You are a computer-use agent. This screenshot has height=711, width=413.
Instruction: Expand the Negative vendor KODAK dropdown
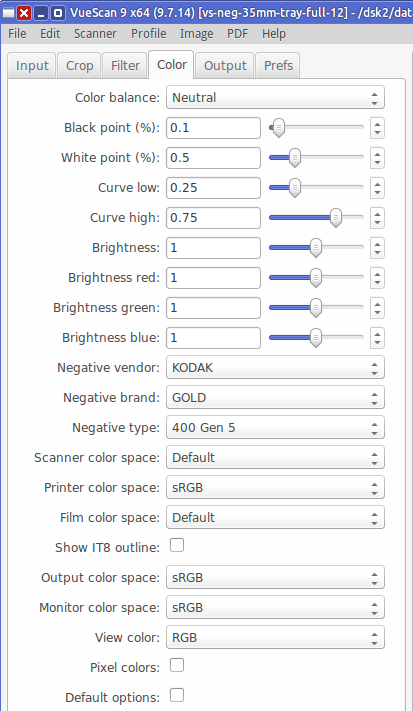coord(275,367)
